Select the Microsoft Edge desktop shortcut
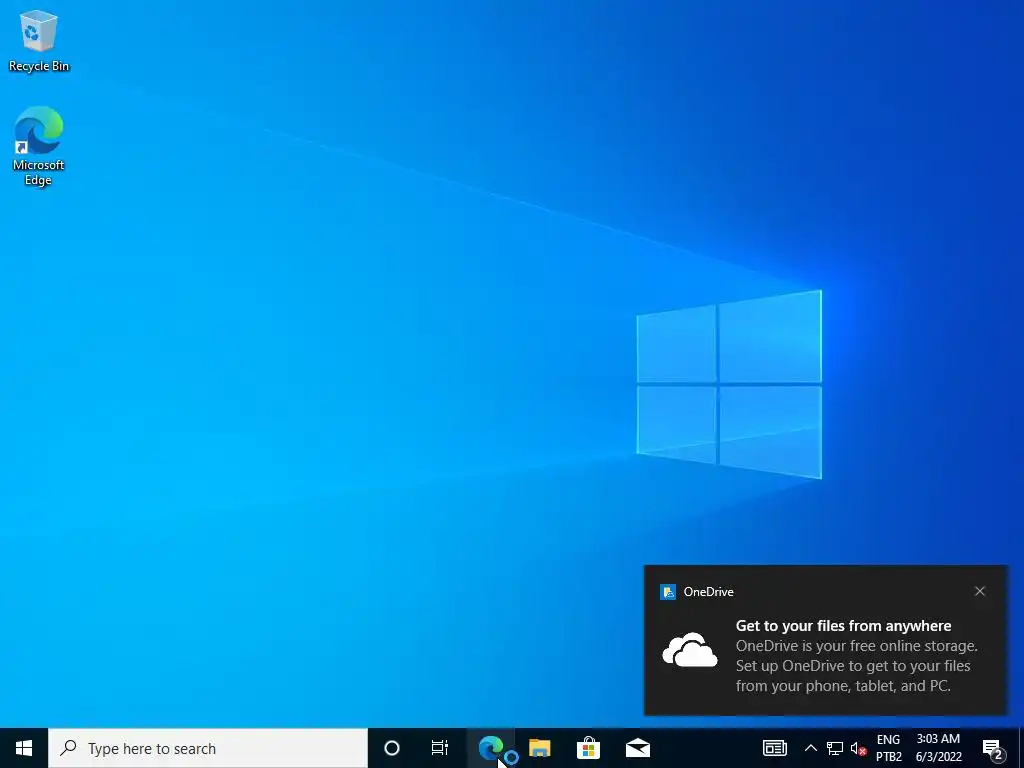The height and width of the screenshot is (768, 1024). 39,146
